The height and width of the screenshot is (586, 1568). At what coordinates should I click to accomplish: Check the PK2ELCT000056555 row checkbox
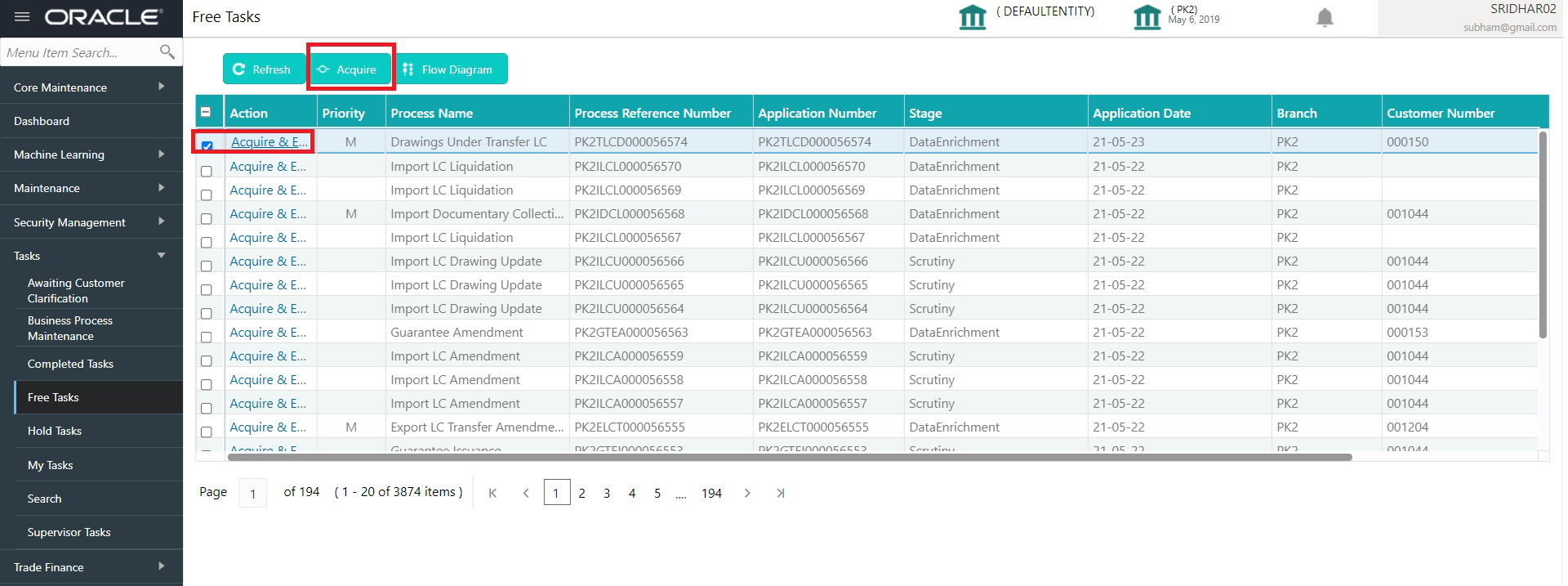[206, 432]
